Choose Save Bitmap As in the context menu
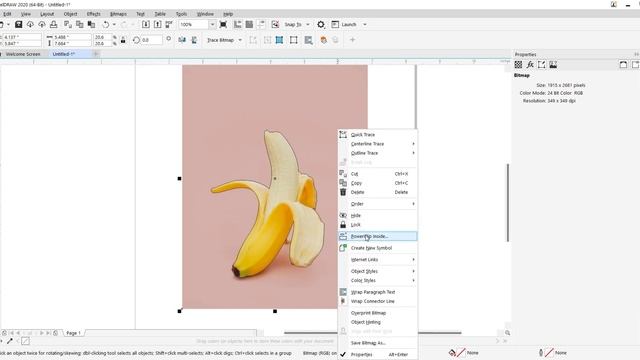Image resolution: width=640 pixels, height=360 pixels. pos(378,343)
